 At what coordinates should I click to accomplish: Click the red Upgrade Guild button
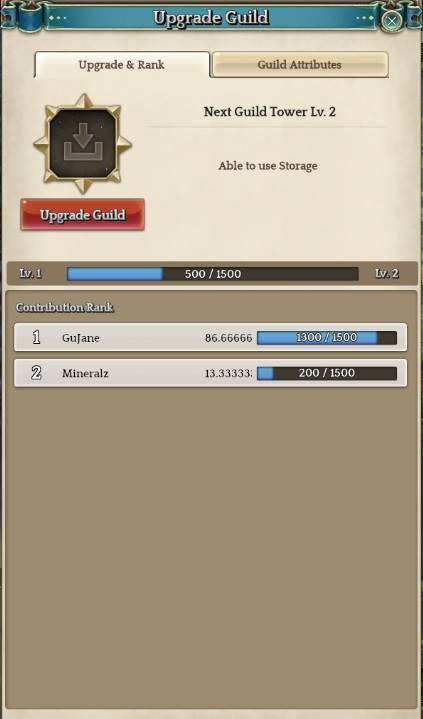coord(83,215)
